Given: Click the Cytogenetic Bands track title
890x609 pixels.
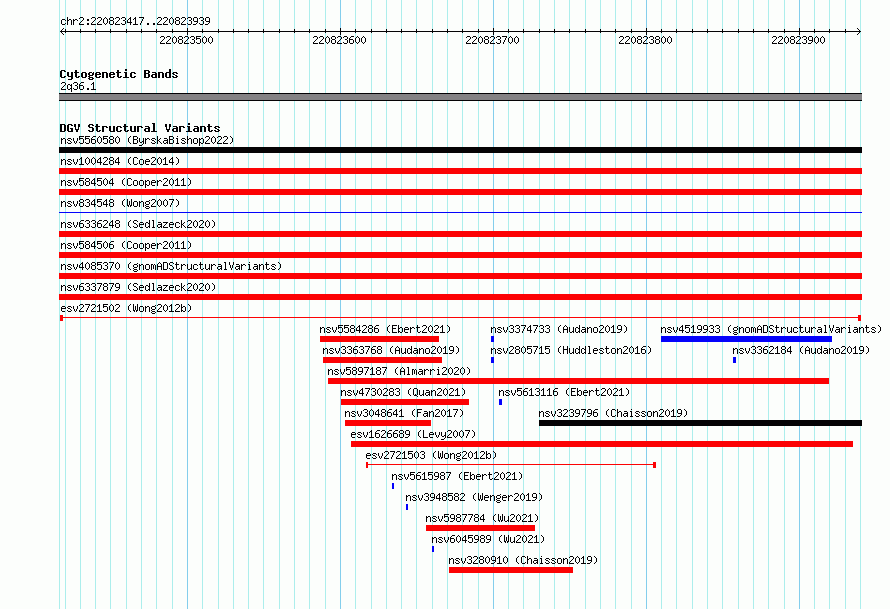Looking at the screenshot, I should point(119,74).
